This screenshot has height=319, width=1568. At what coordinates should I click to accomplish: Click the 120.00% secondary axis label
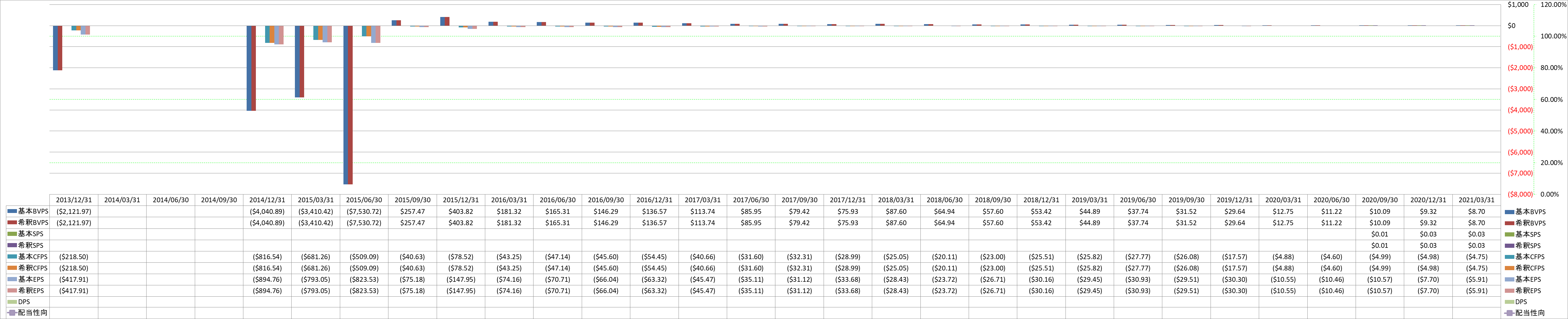(x=1553, y=4)
